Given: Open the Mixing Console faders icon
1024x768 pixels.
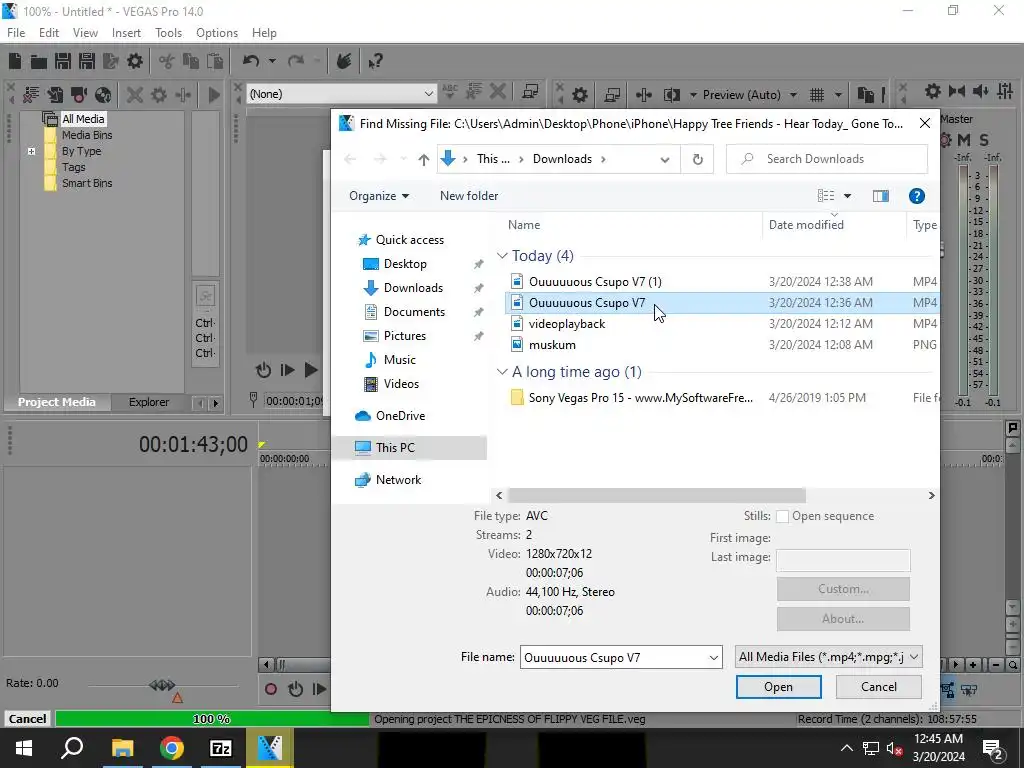Looking at the screenshot, I should click(x=1005, y=91).
